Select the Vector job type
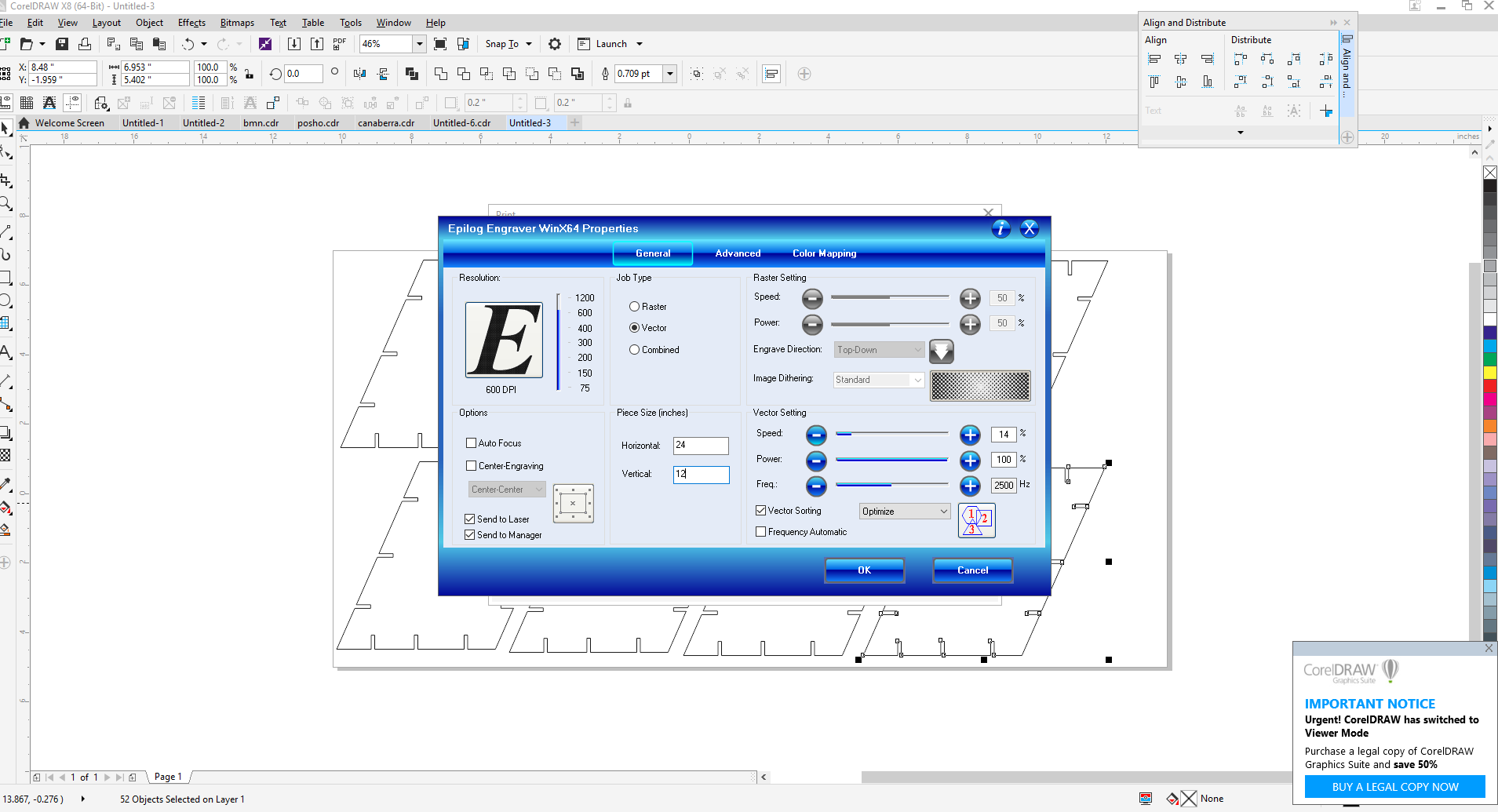The width and height of the screenshot is (1498, 812). tap(648, 328)
